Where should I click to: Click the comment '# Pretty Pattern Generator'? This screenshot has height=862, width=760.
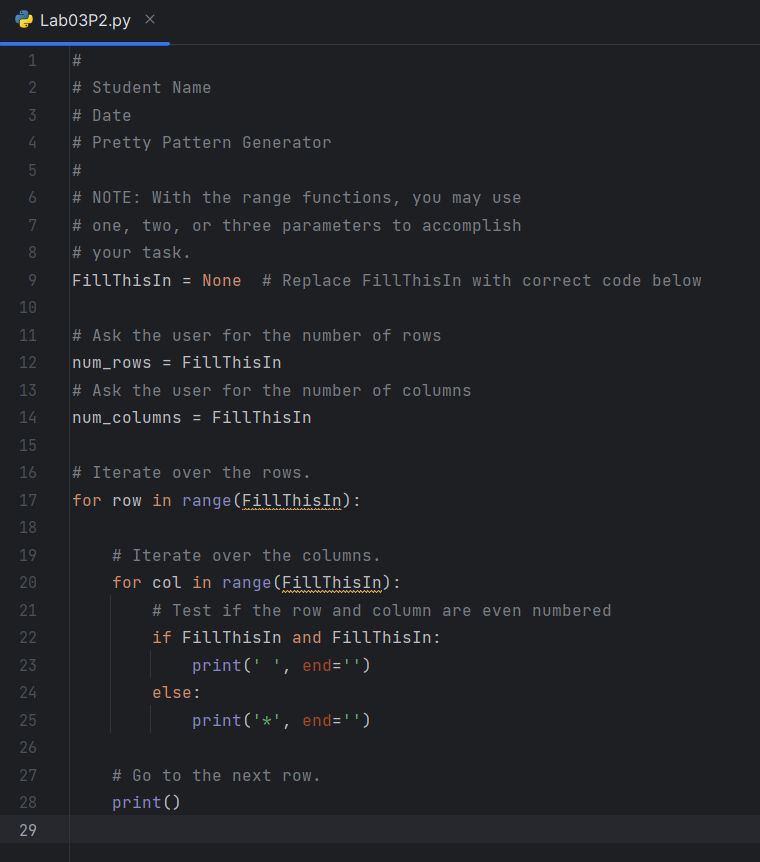coord(200,142)
